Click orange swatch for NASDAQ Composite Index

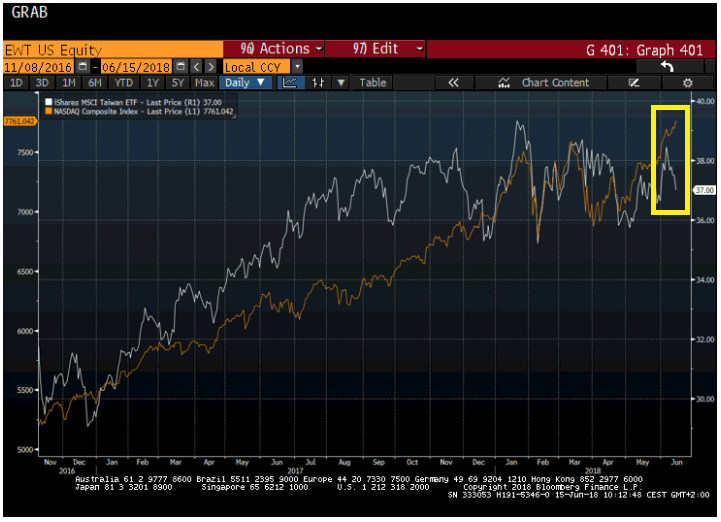pyautogui.click(x=48, y=111)
